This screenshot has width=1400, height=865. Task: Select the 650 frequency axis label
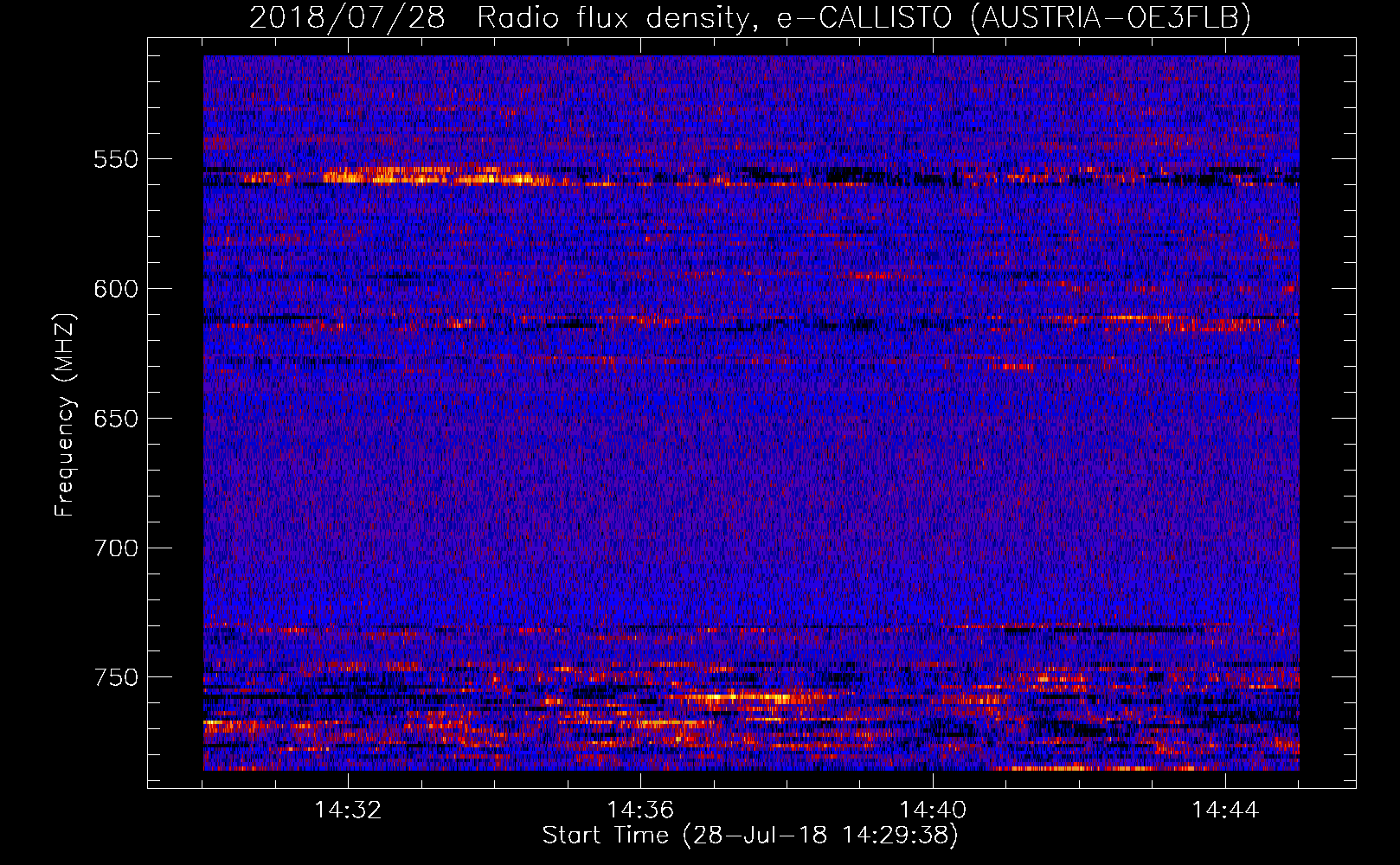(x=115, y=419)
